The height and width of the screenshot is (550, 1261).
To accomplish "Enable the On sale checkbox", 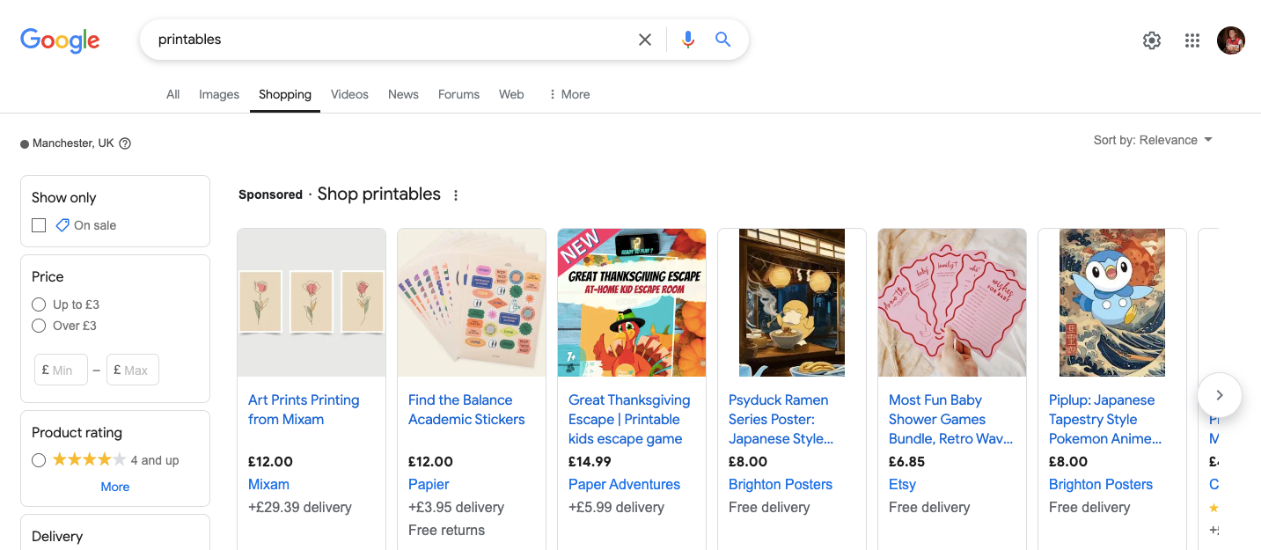I will 39,225.
